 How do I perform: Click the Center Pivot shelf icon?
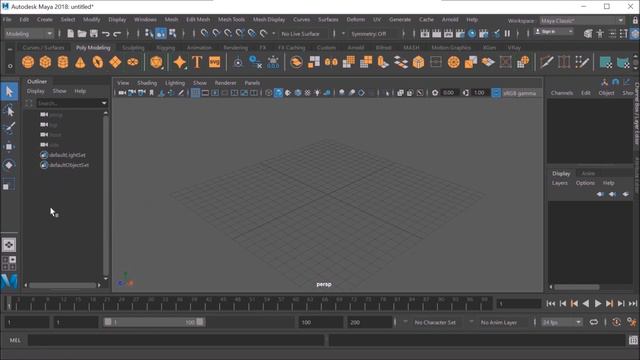[238, 62]
